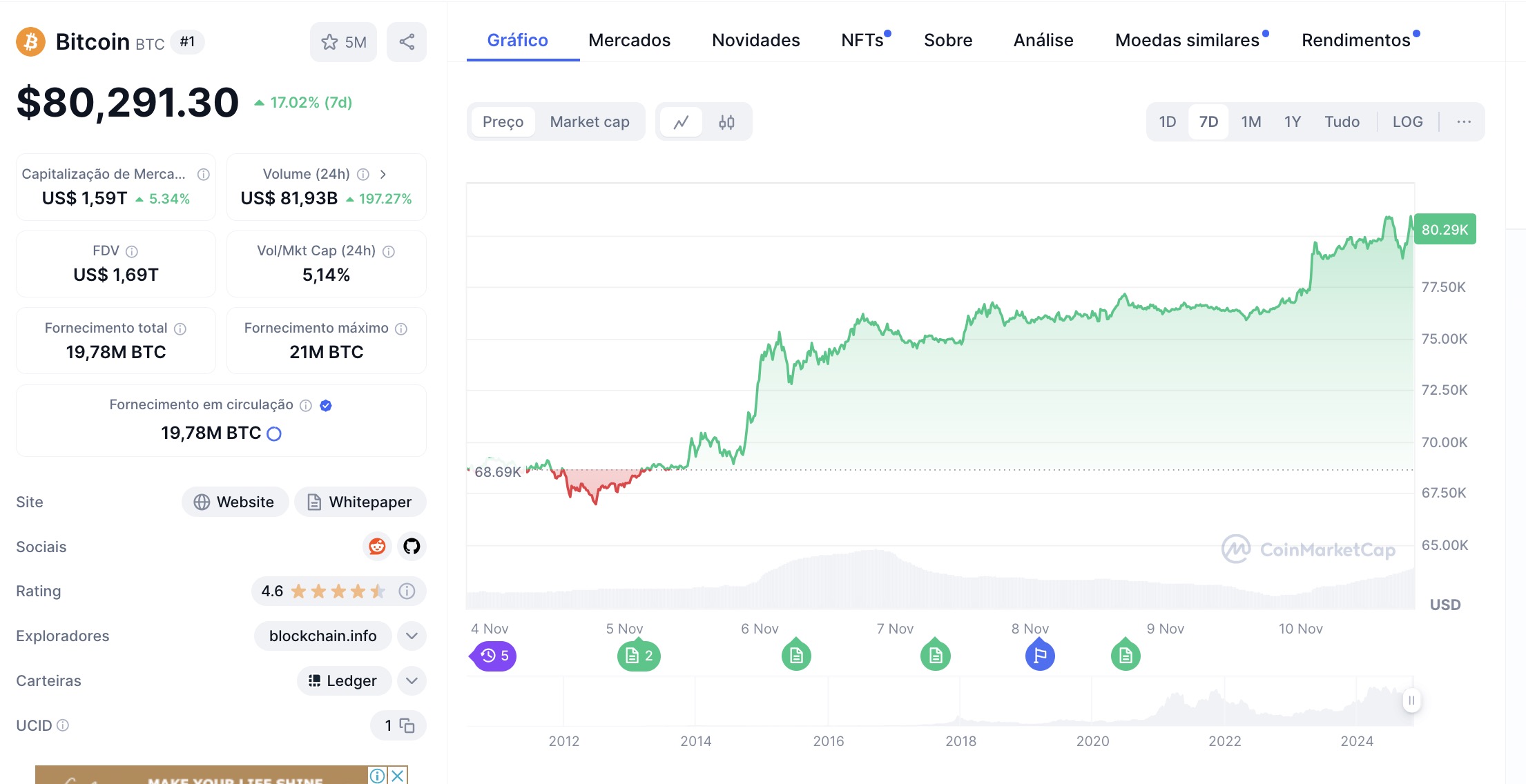Open the Sobre tab
This screenshot has height=784, width=1526.
tap(948, 40)
